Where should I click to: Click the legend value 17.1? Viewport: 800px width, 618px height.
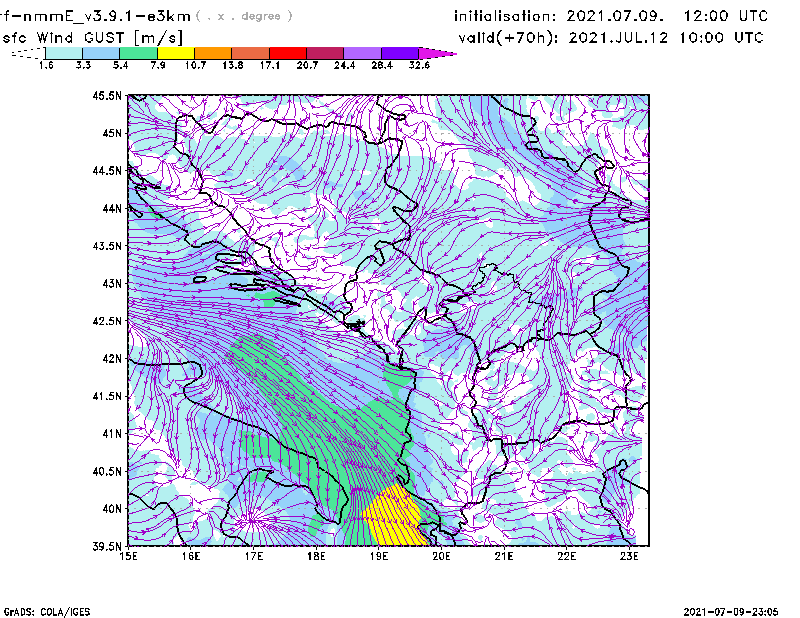(x=270, y=65)
